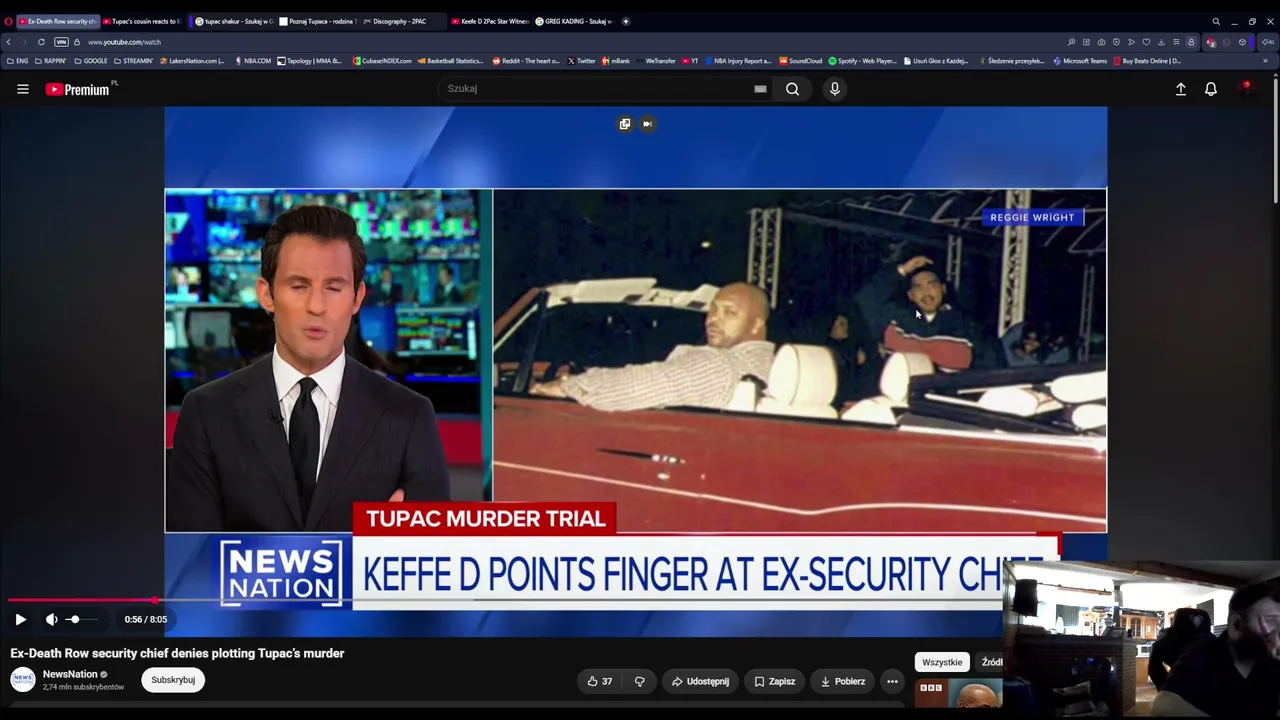Open a new browser tab with plus

626,21
